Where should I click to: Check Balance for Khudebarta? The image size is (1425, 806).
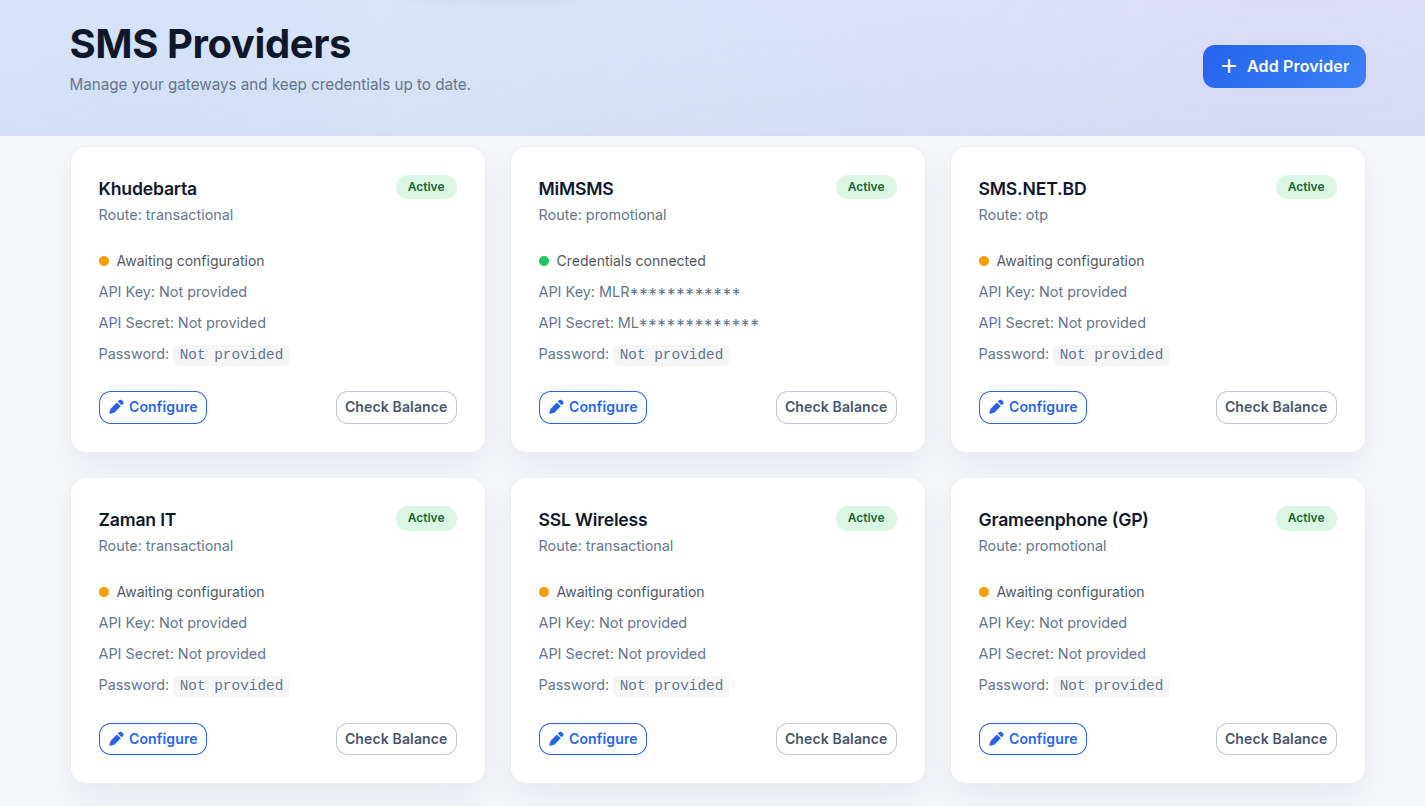(396, 407)
